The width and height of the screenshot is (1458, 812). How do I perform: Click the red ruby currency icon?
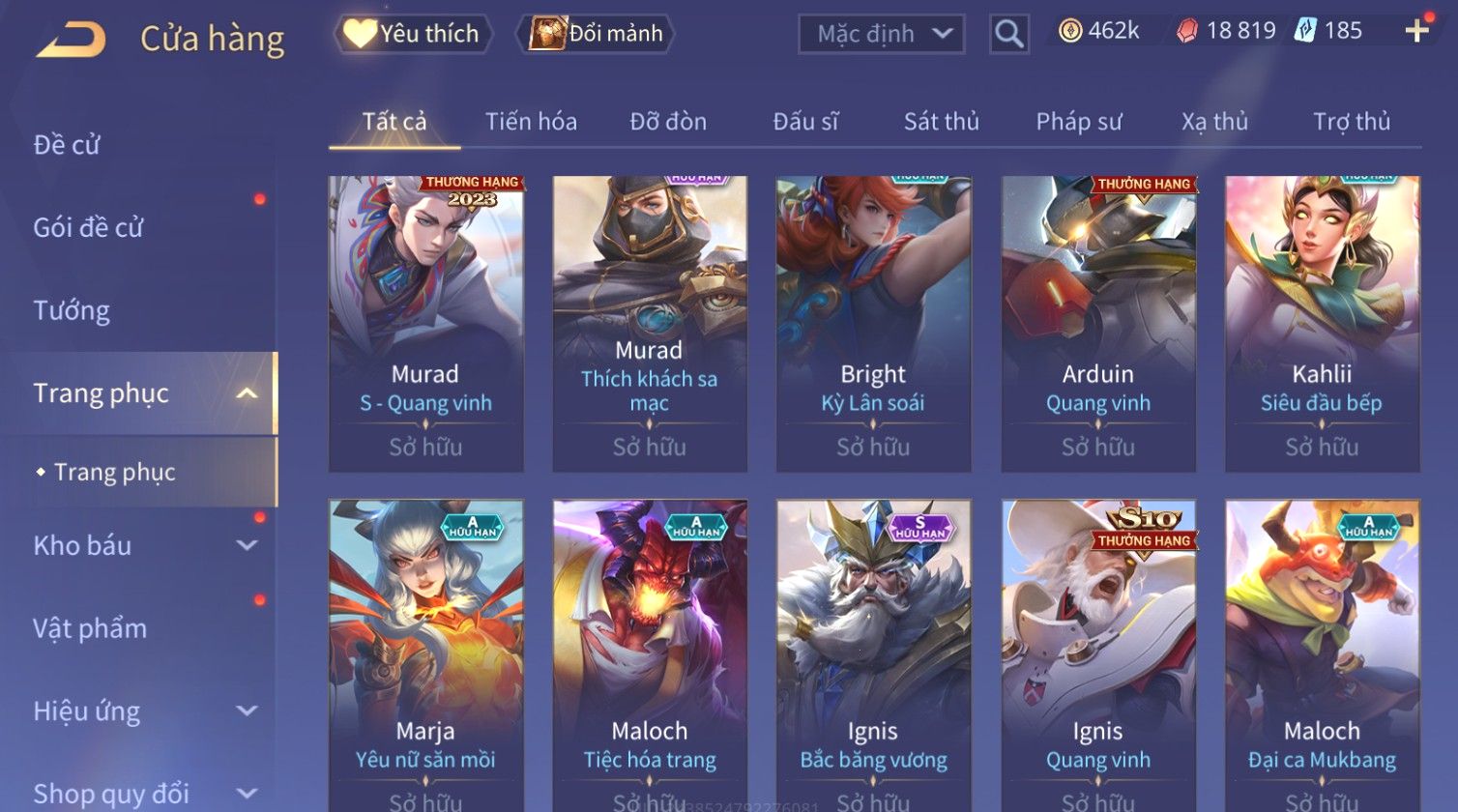[1186, 32]
